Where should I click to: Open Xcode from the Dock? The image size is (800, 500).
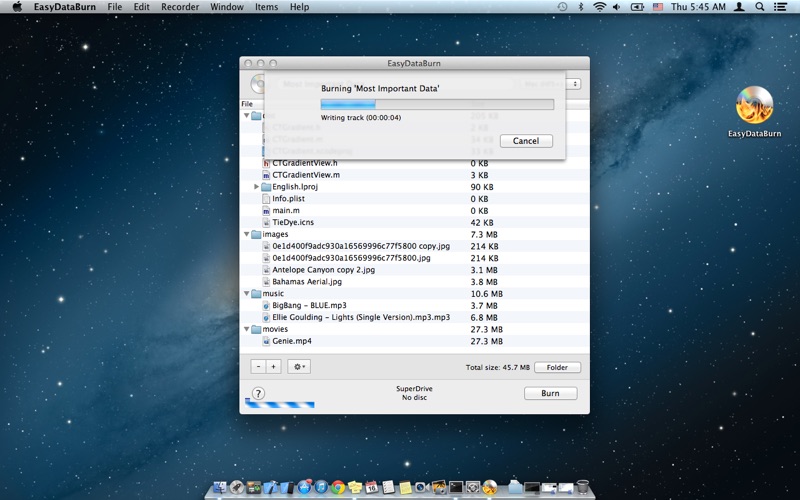270,487
